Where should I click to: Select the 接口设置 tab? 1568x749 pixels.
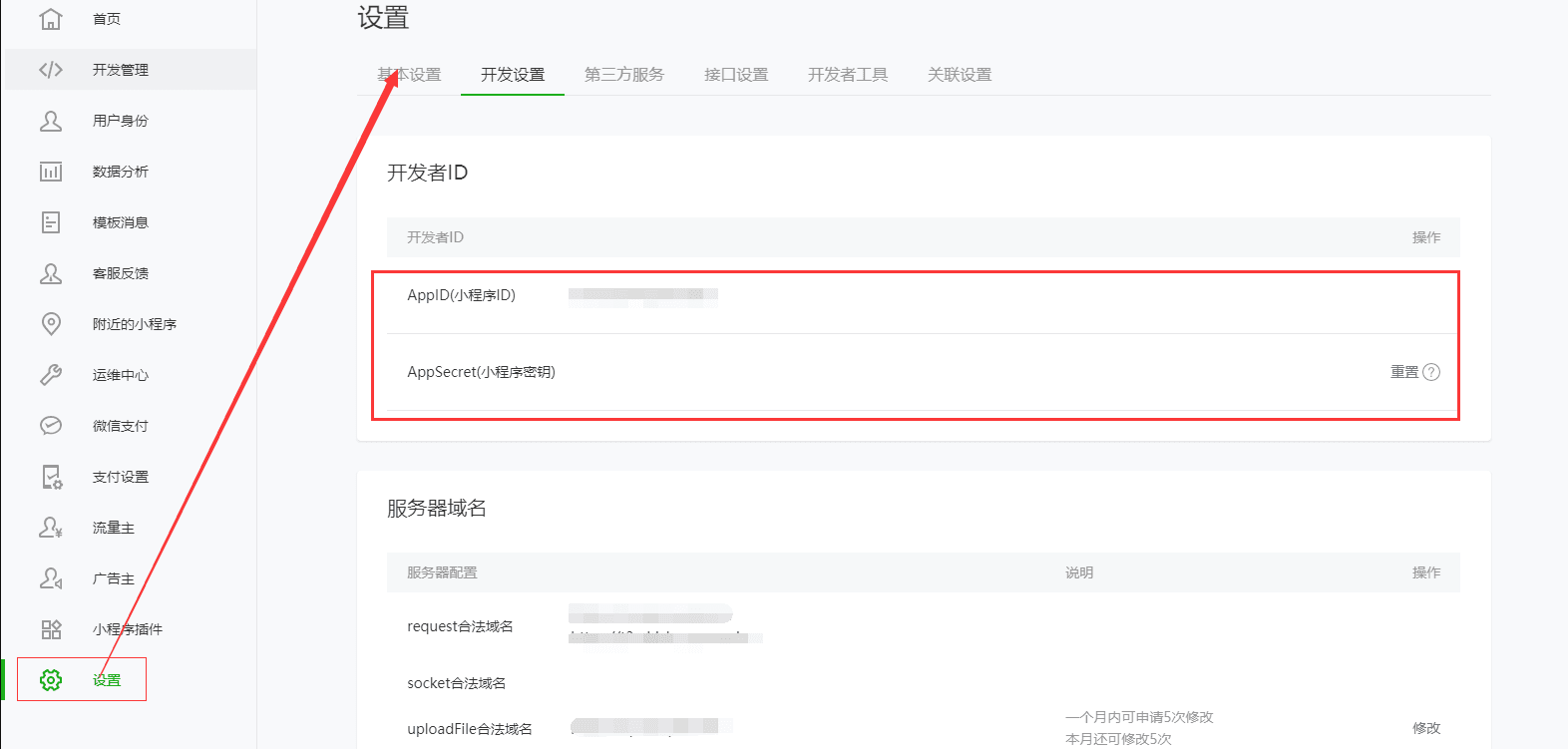point(736,75)
